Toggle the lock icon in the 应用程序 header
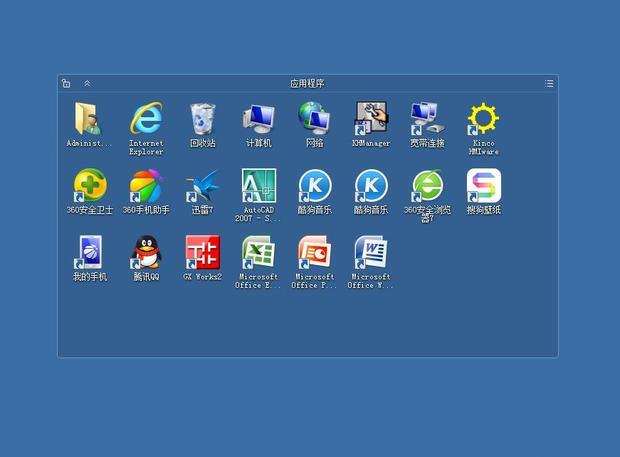Viewport: 620px width, 457px height. click(66, 83)
